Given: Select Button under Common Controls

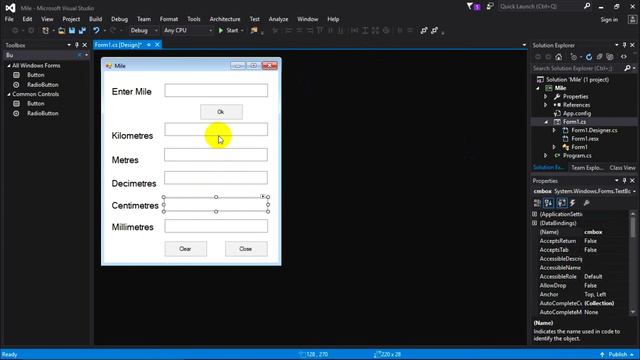Looking at the screenshot, I should pos(36,103).
